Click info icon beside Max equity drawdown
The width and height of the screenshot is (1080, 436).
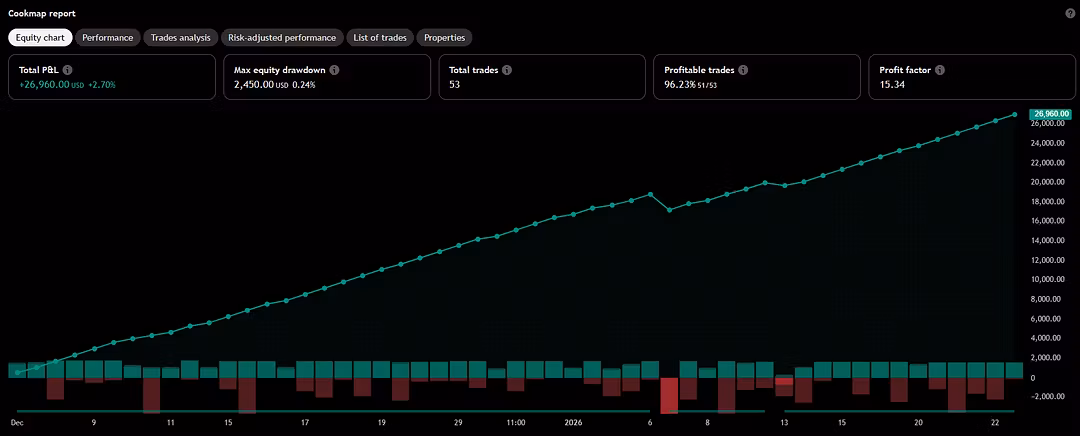pos(334,71)
